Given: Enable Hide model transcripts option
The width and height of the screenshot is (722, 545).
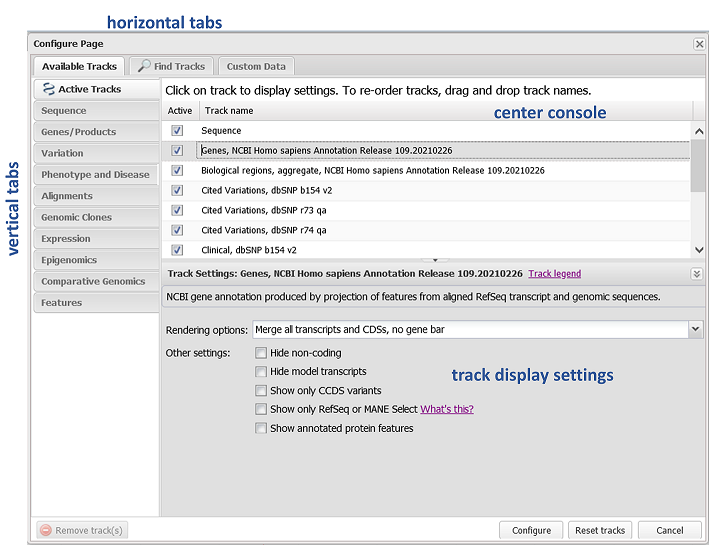Looking at the screenshot, I should click(261, 371).
